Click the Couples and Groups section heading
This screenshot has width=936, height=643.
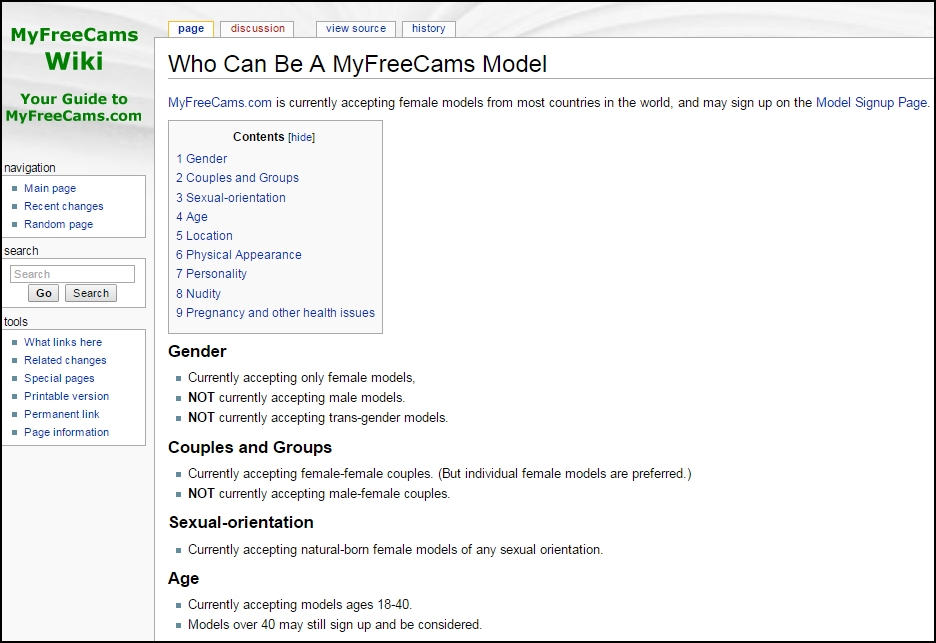(x=250, y=447)
